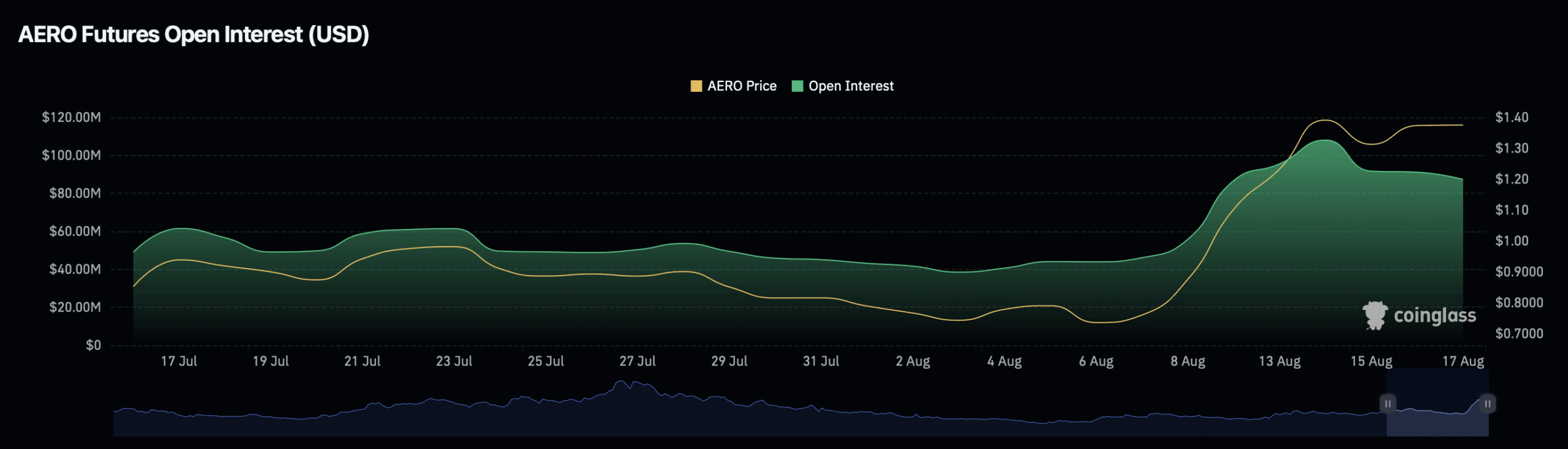Click the 29 Jul date label

pos(729,361)
